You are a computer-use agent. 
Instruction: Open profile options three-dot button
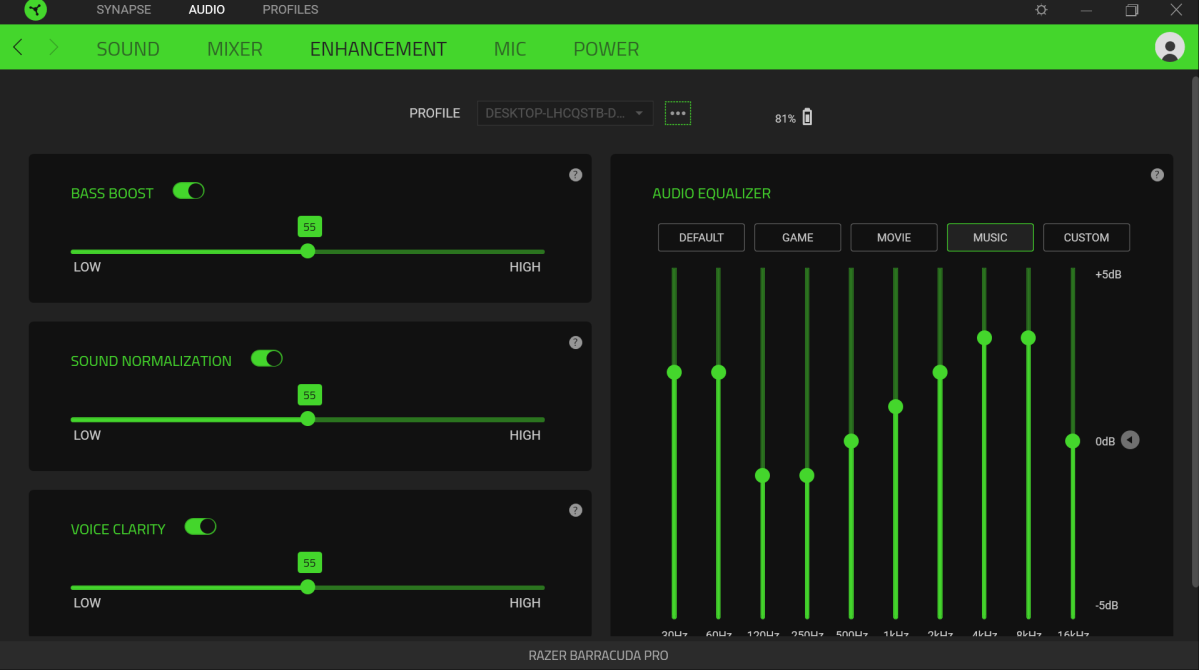[x=677, y=113]
